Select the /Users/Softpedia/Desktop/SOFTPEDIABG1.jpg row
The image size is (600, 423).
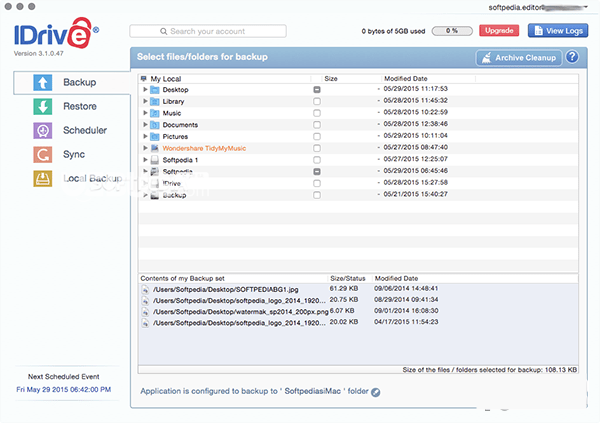pyautogui.click(x=358, y=289)
